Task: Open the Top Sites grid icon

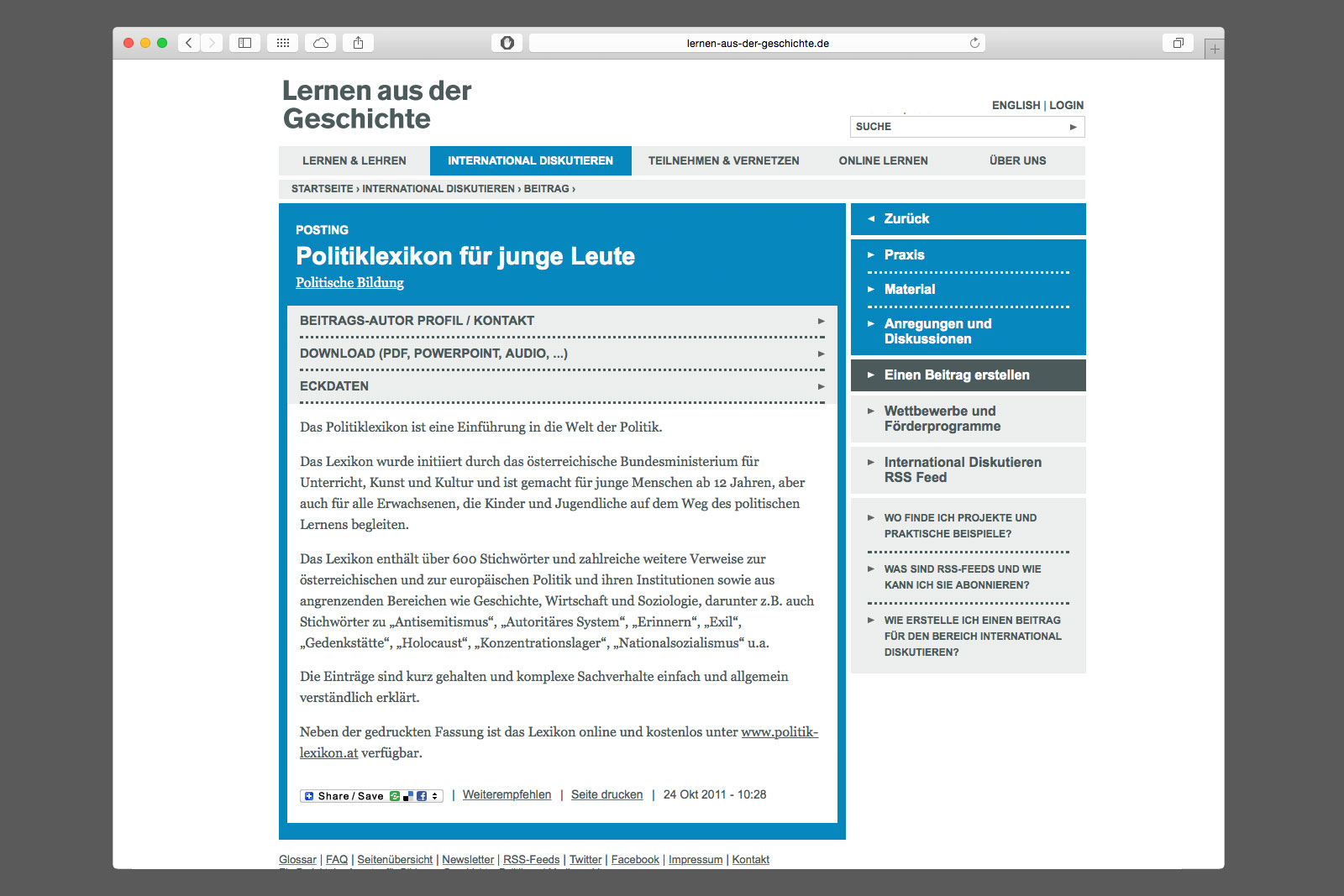Action: tap(283, 43)
